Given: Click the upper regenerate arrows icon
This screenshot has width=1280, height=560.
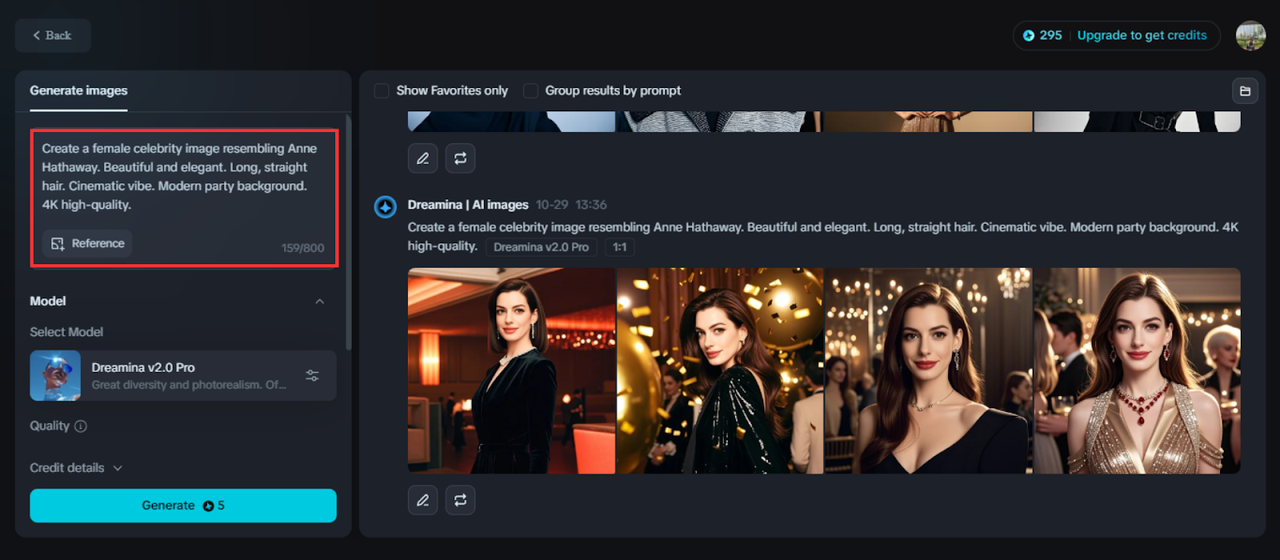Looking at the screenshot, I should coord(460,158).
